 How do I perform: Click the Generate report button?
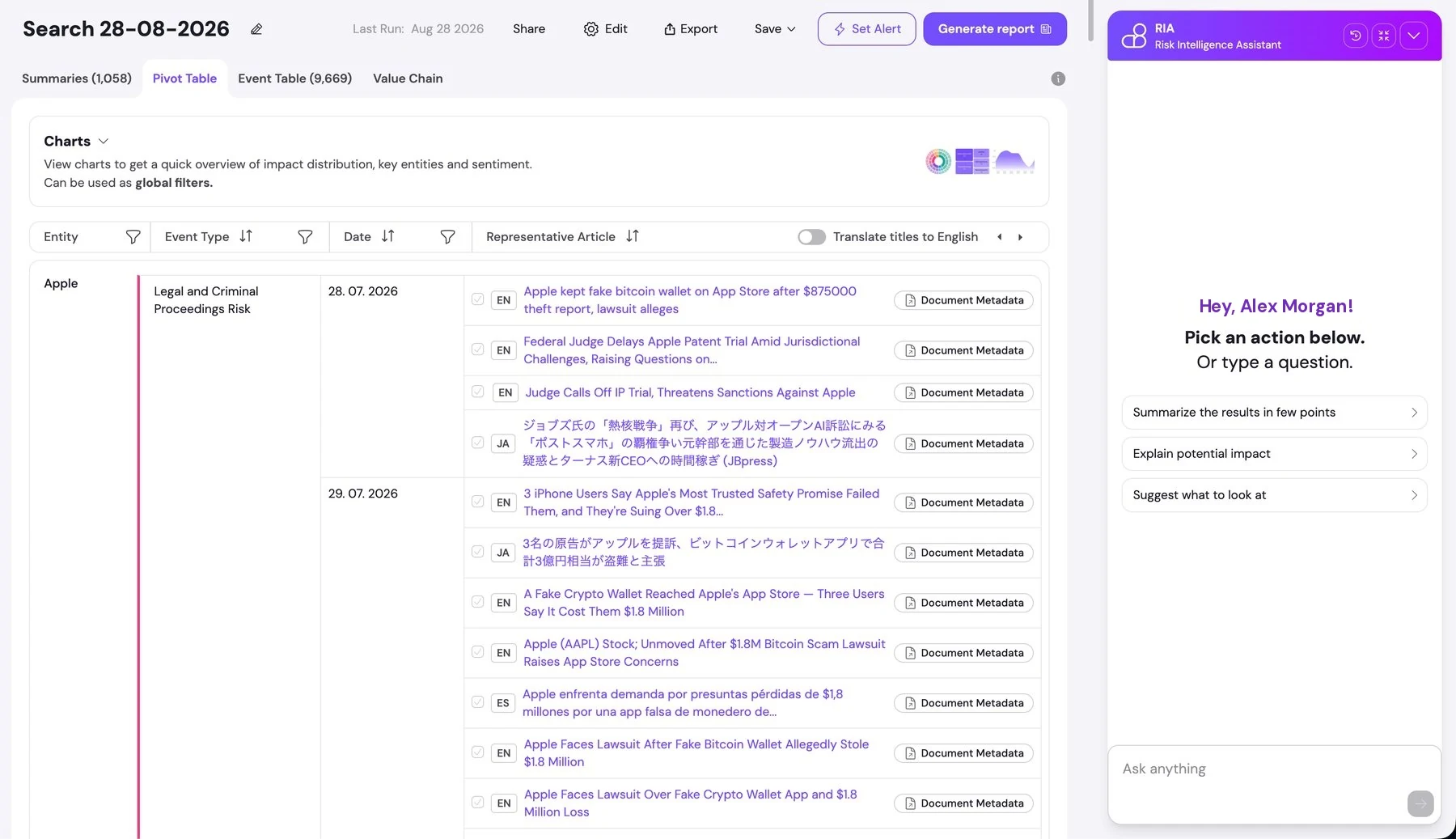[x=995, y=29]
